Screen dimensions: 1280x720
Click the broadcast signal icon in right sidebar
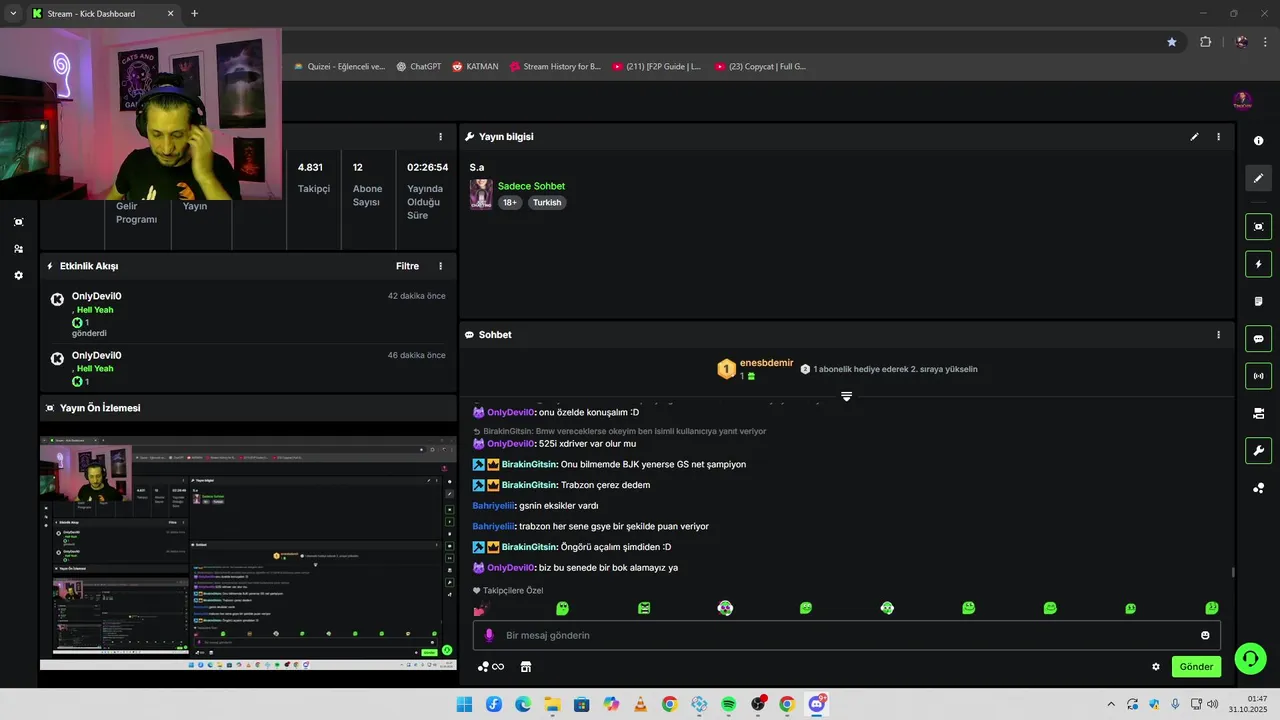(1258, 376)
